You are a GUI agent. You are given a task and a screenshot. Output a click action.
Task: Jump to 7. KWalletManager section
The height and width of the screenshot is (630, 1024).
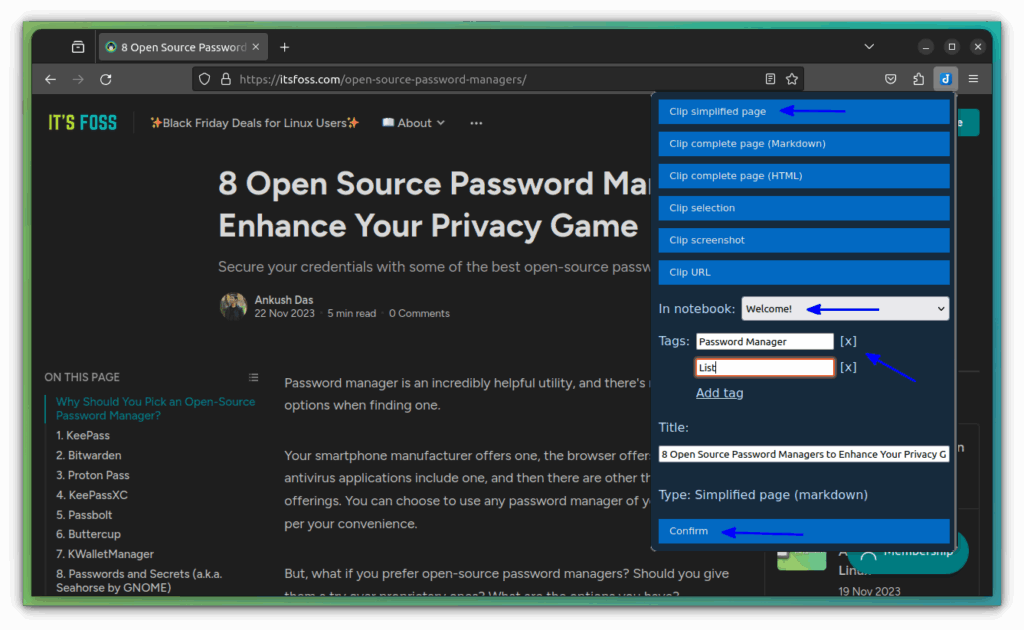tap(105, 554)
